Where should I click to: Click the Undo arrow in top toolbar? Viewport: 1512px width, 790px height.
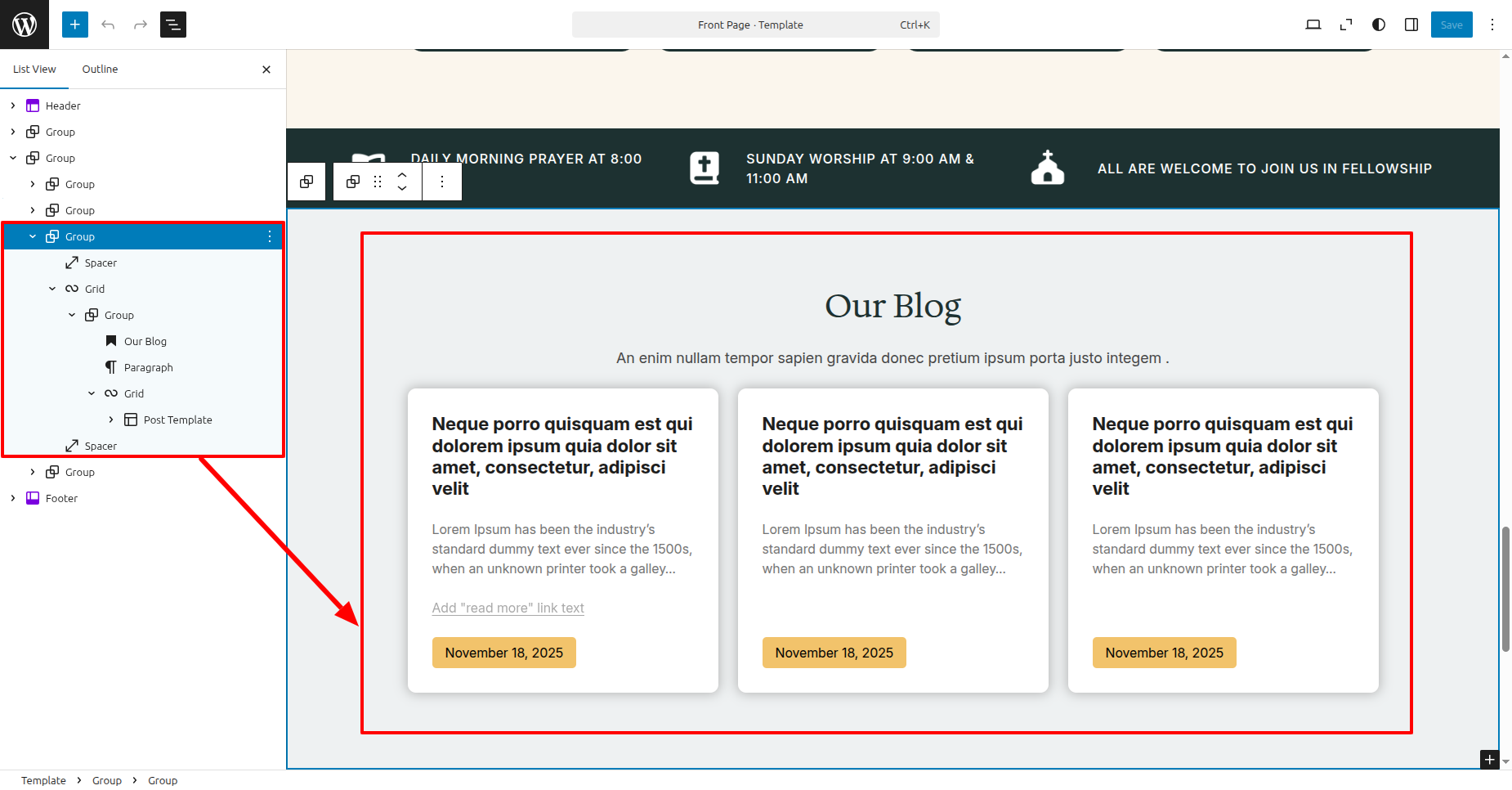coord(108,25)
